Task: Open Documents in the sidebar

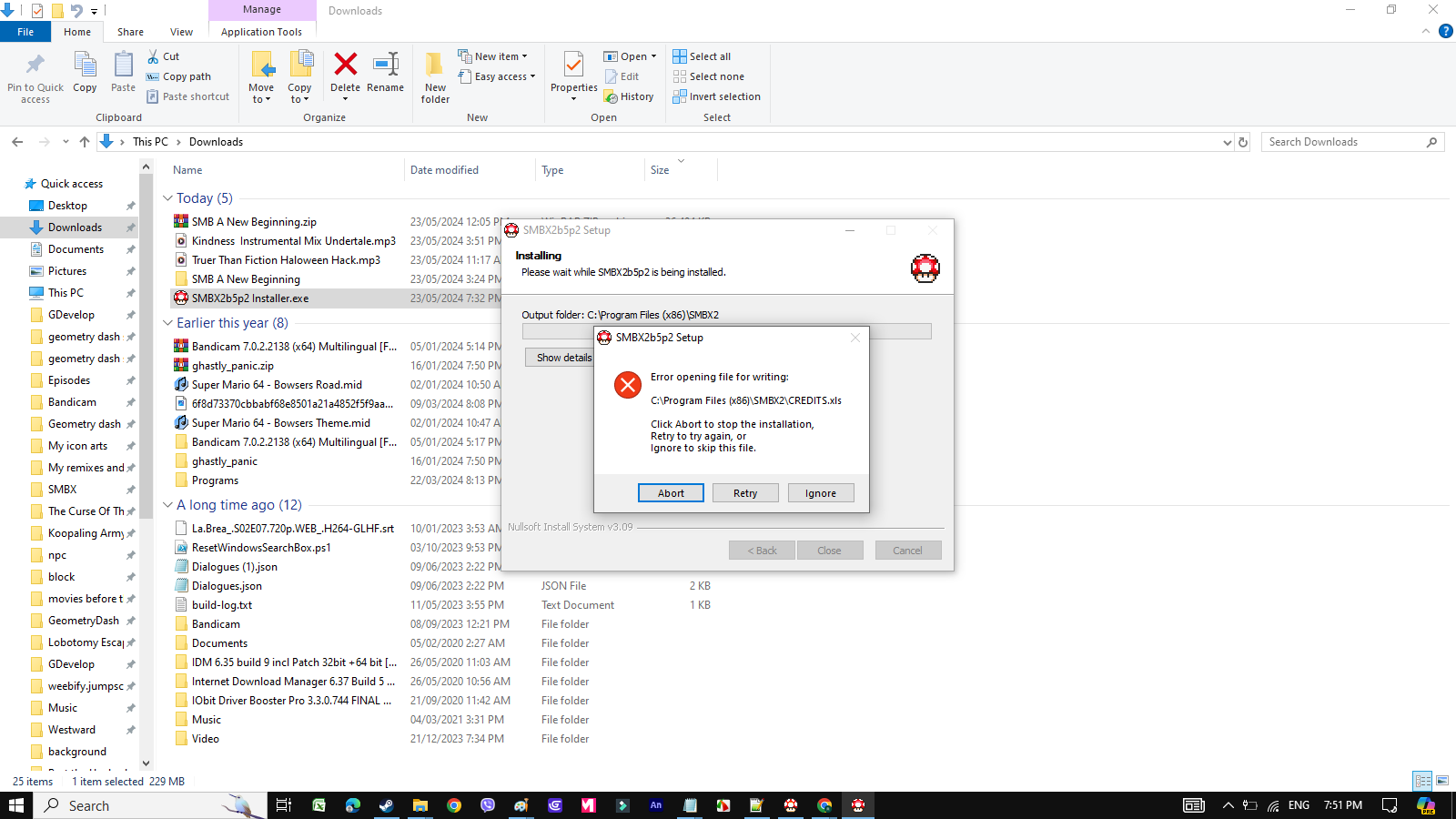Action: pos(76,249)
